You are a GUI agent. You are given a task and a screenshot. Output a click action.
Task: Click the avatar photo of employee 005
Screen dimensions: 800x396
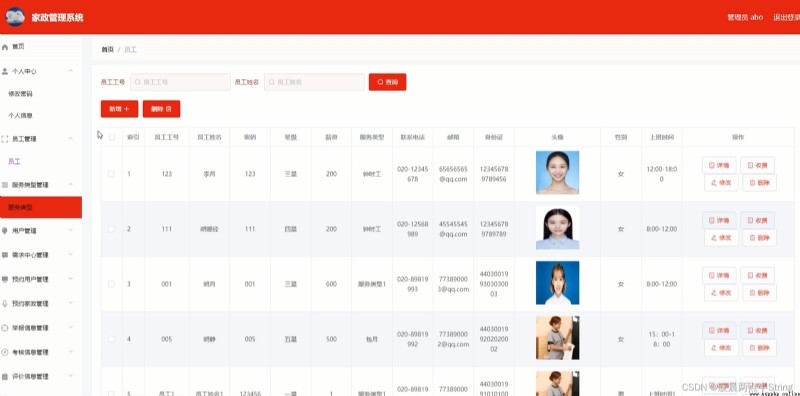[557, 338]
